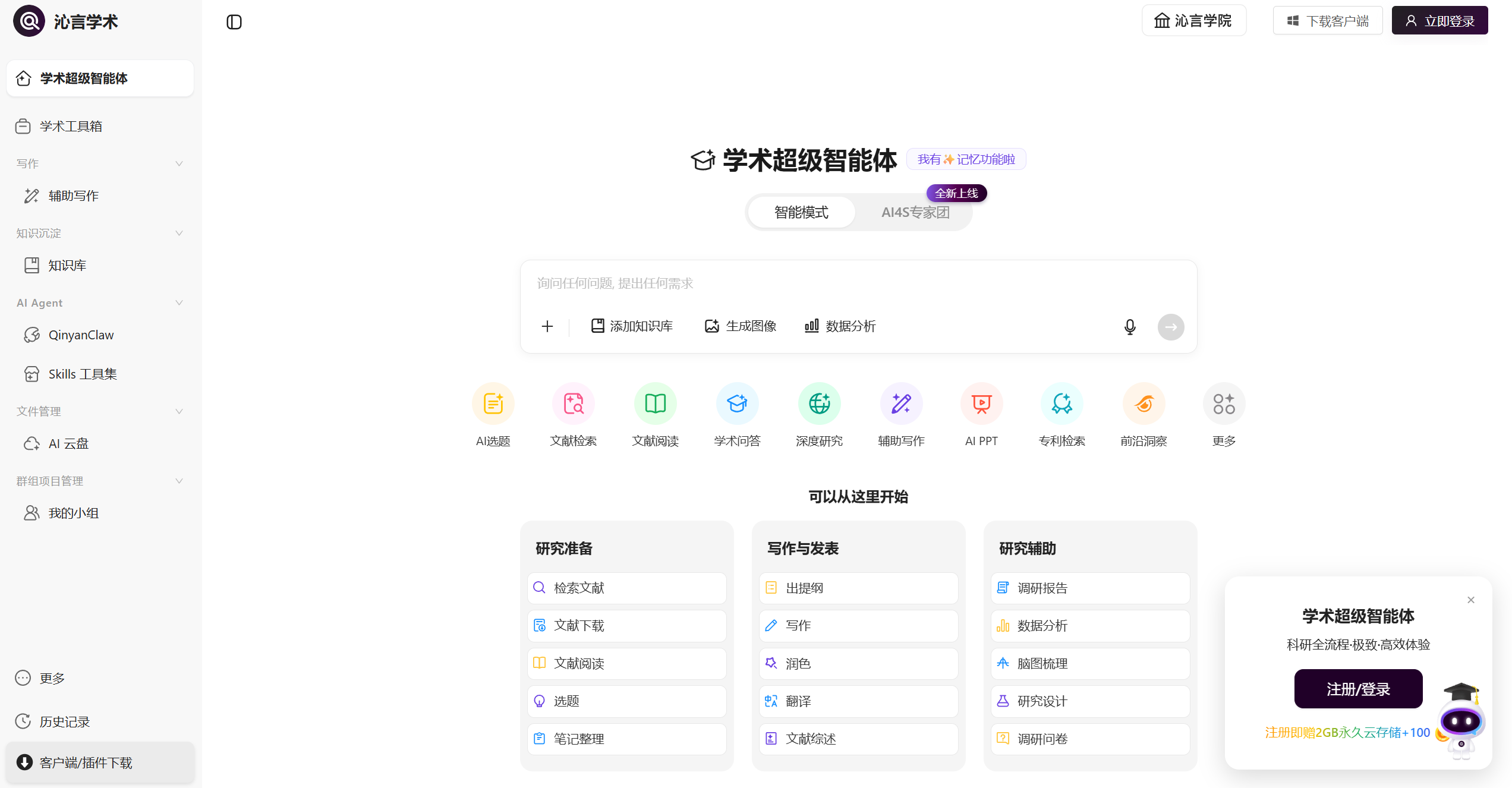This screenshot has width=1512, height=788.
Task: Click 文献综述 under 写作与发表
Action: (858, 739)
